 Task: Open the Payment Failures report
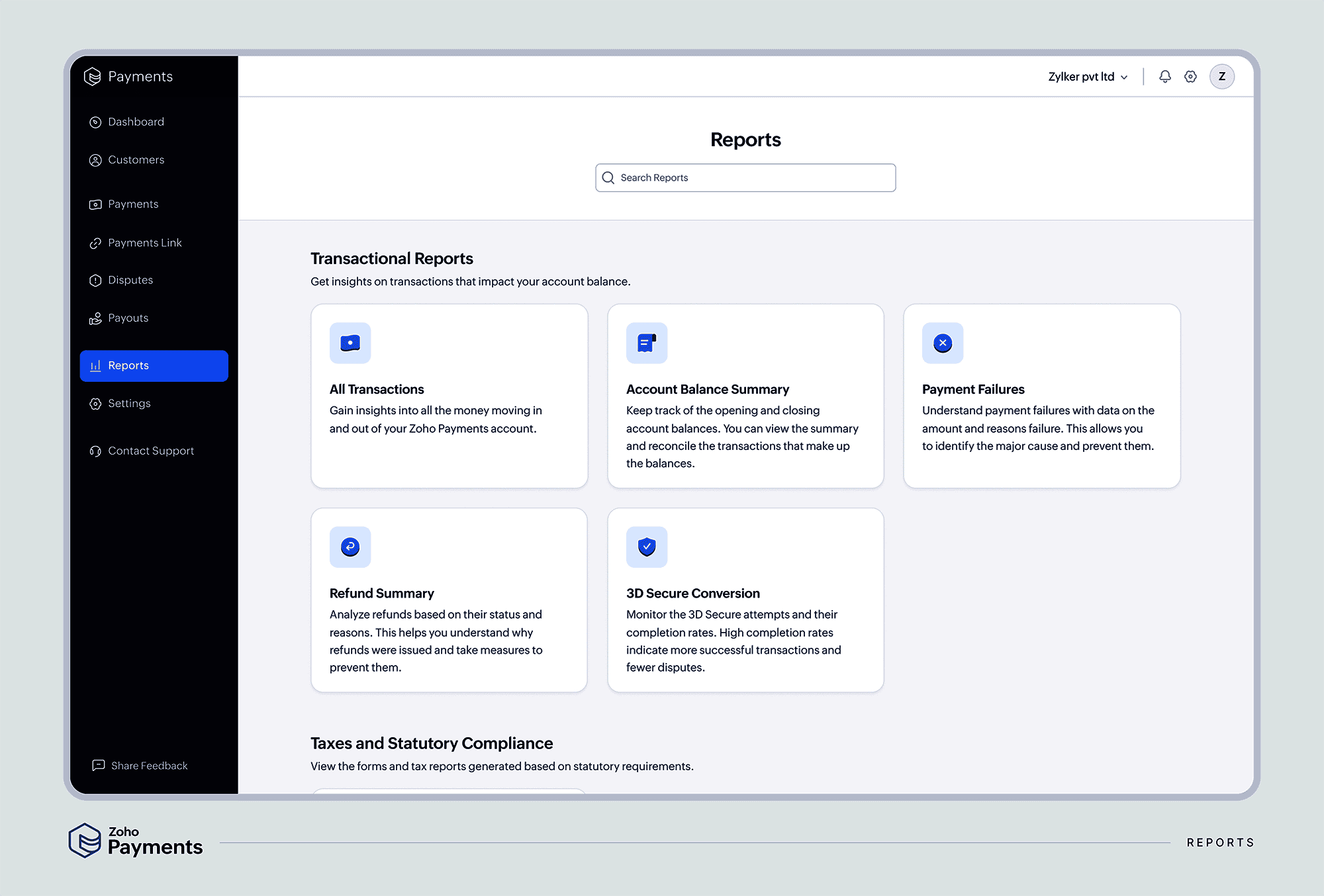tap(1041, 396)
